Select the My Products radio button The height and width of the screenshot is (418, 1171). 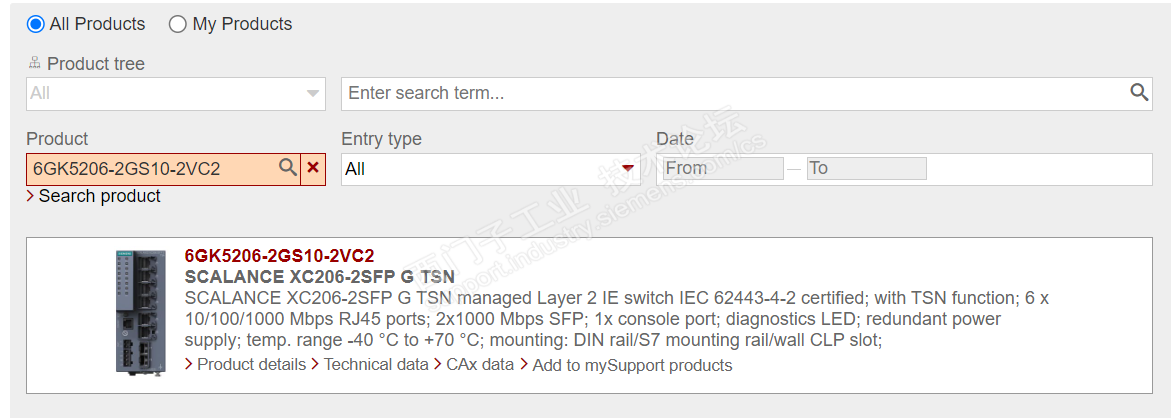178,24
